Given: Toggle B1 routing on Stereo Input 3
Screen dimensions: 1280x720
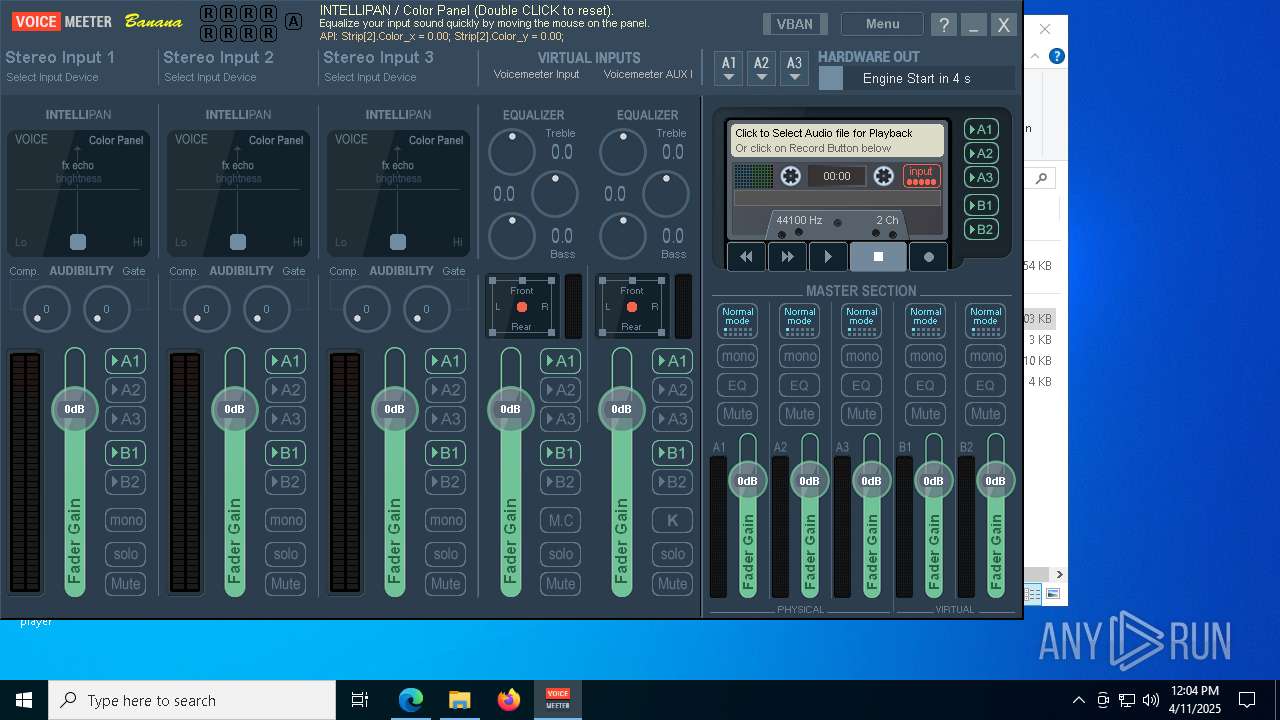Looking at the screenshot, I should [445, 453].
